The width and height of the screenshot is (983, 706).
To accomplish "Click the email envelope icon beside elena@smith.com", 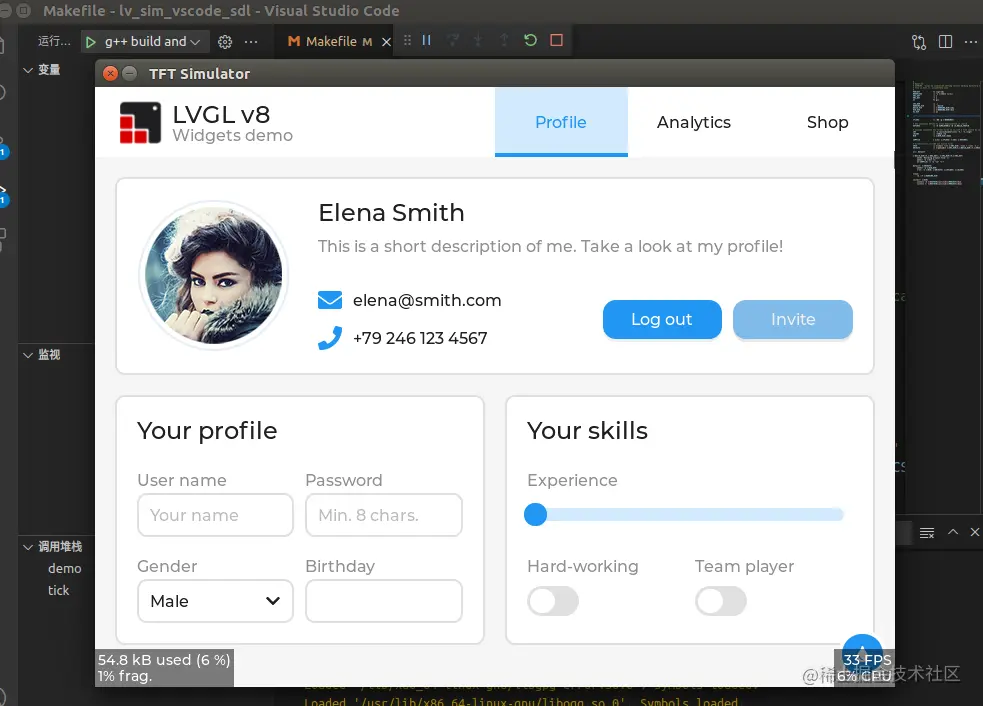I will [330, 299].
